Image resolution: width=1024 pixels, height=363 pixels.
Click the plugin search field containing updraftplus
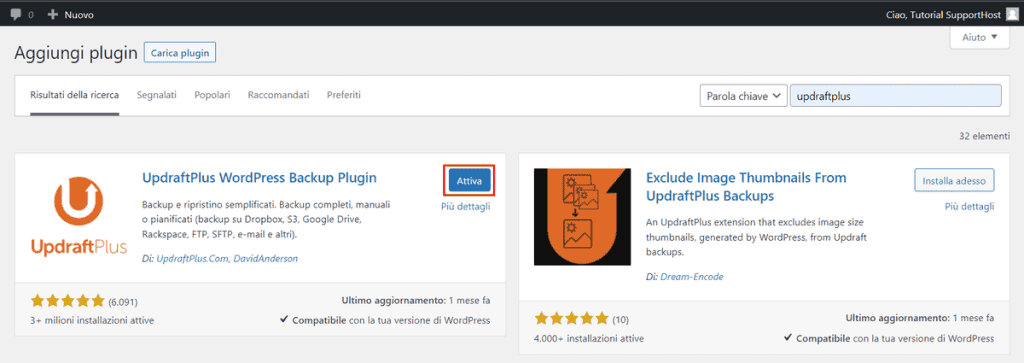[895, 95]
